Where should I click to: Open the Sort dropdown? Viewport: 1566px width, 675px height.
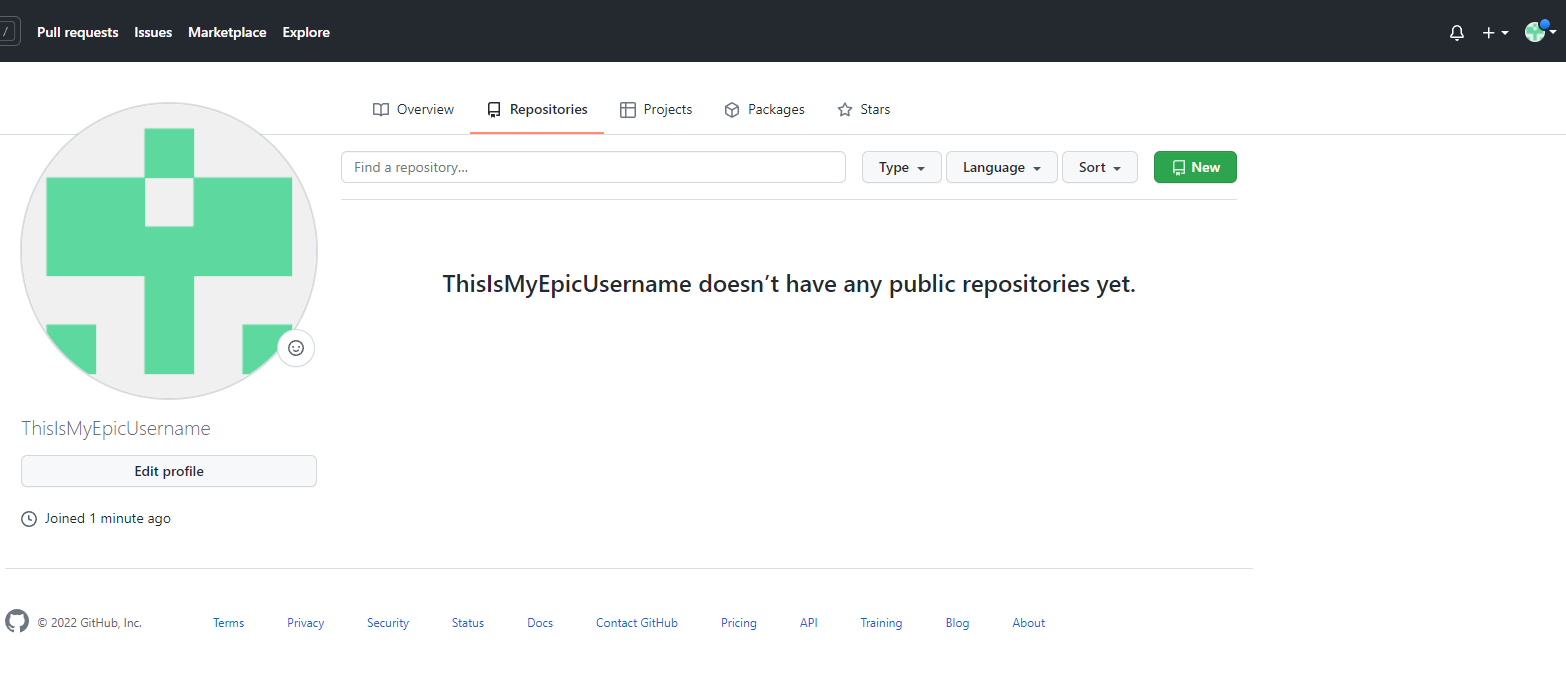point(1099,167)
